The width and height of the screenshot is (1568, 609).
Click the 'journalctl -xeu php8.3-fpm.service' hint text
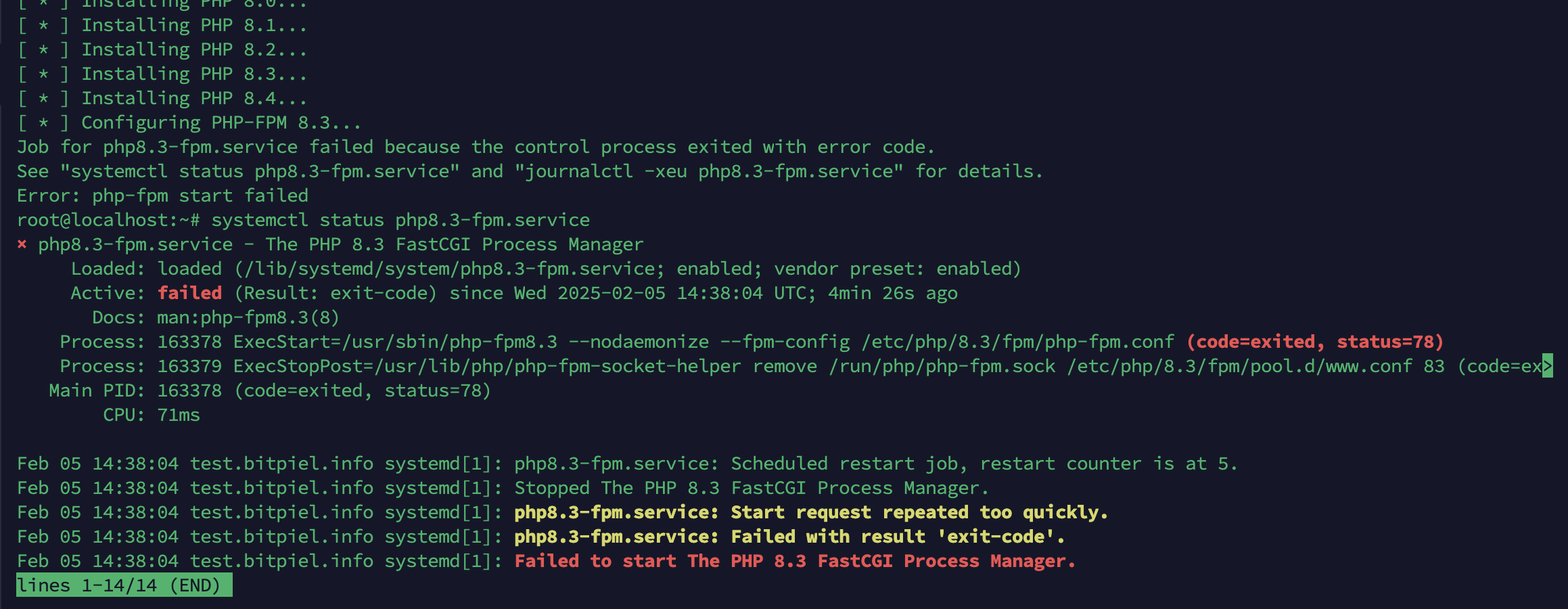click(709, 171)
